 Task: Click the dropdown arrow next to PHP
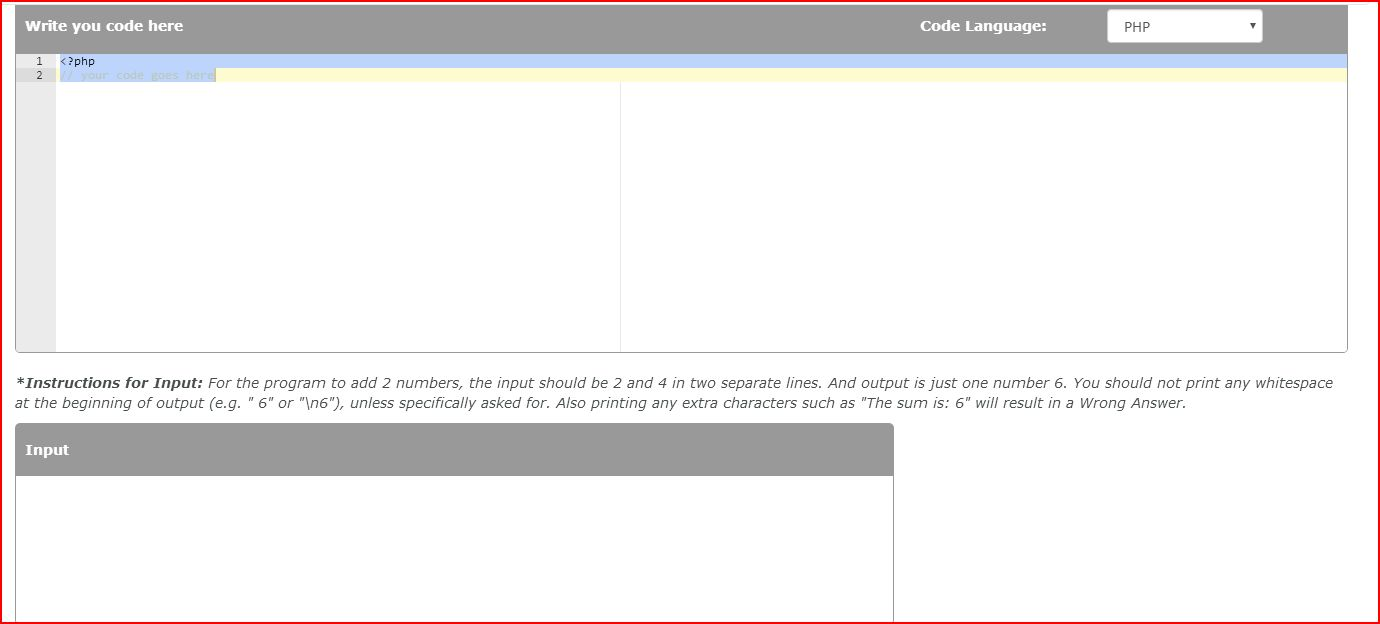pos(1253,26)
